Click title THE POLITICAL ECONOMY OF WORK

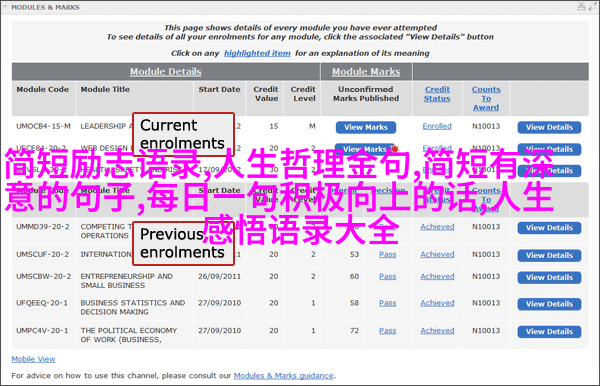click(x=129, y=335)
